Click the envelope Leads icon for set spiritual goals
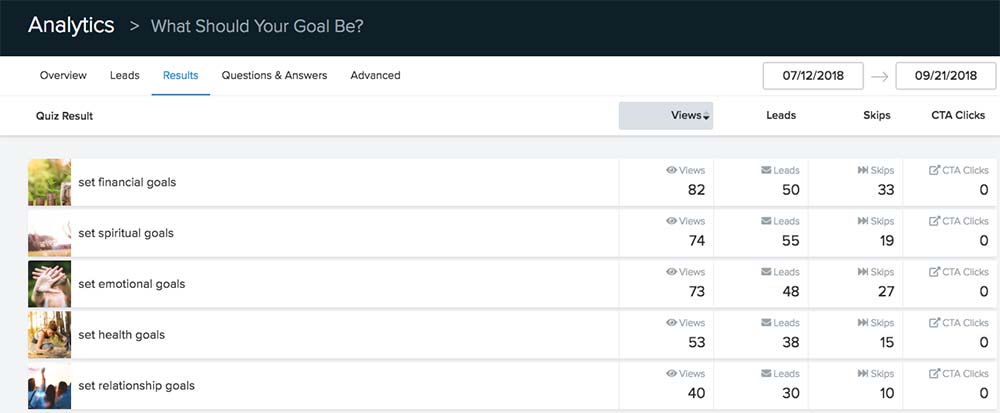 (x=766, y=221)
